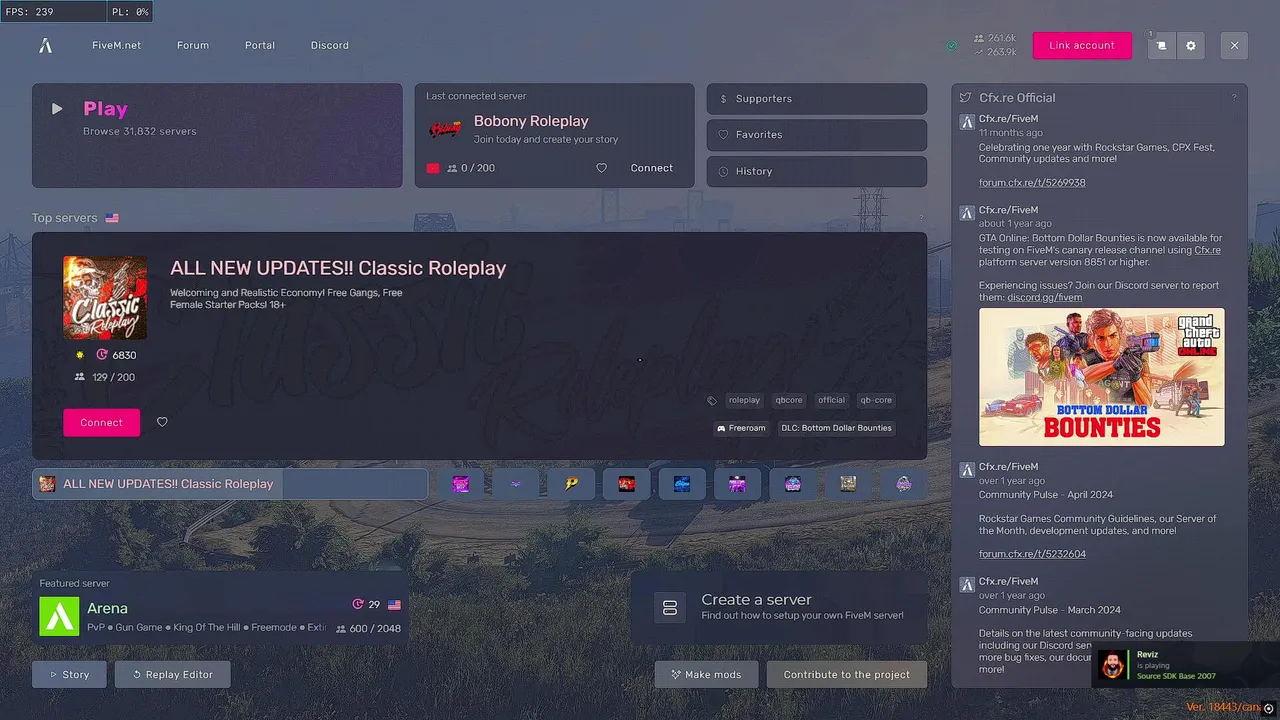Click Contribute to the project
Viewport: 1280px width, 720px height.
[847, 674]
